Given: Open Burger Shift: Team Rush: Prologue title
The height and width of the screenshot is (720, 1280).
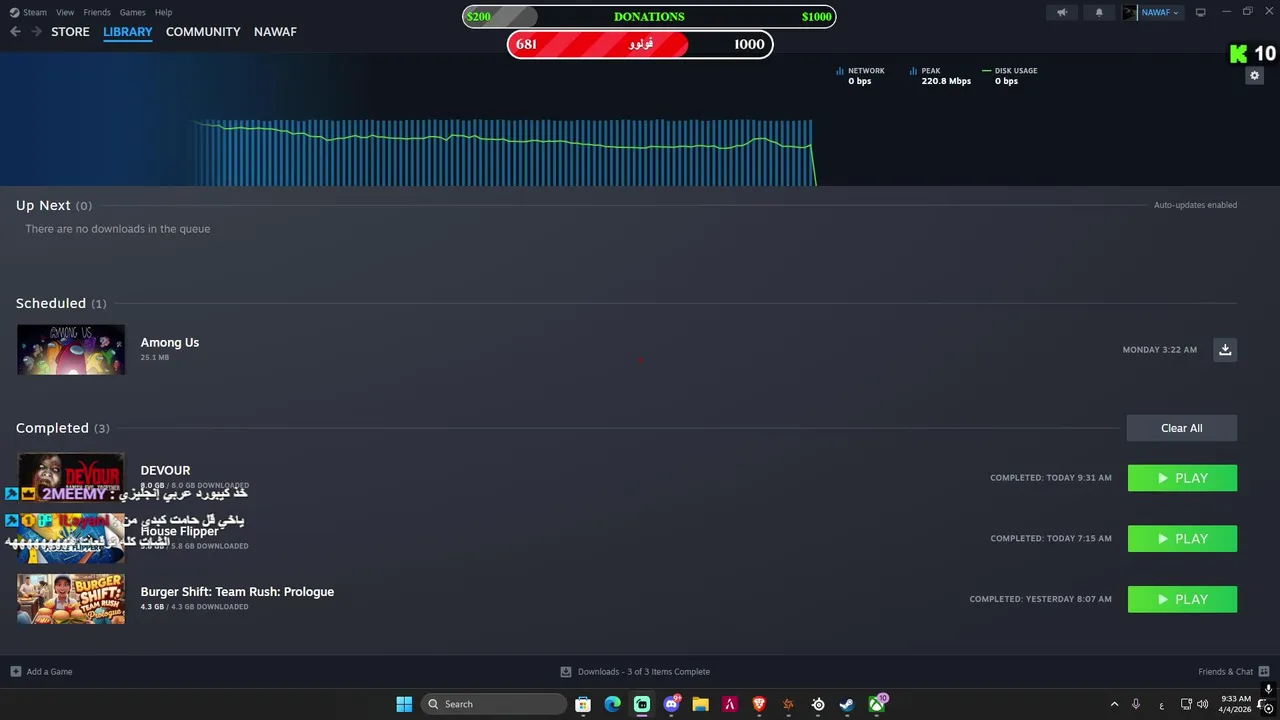Looking at the screenshot, I should click(237, 592).
